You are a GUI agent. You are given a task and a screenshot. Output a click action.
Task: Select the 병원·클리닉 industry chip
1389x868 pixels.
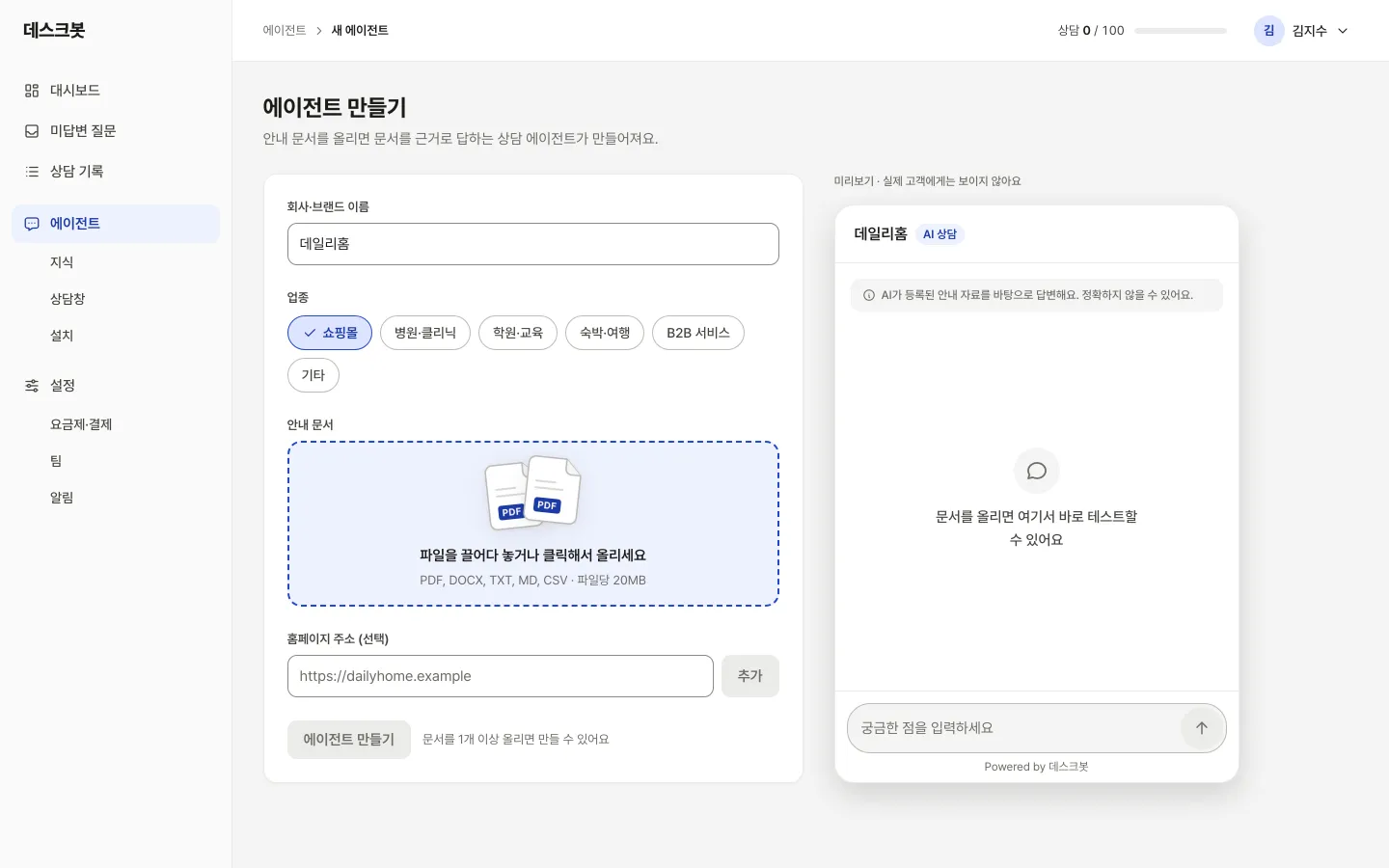[425, 333]
